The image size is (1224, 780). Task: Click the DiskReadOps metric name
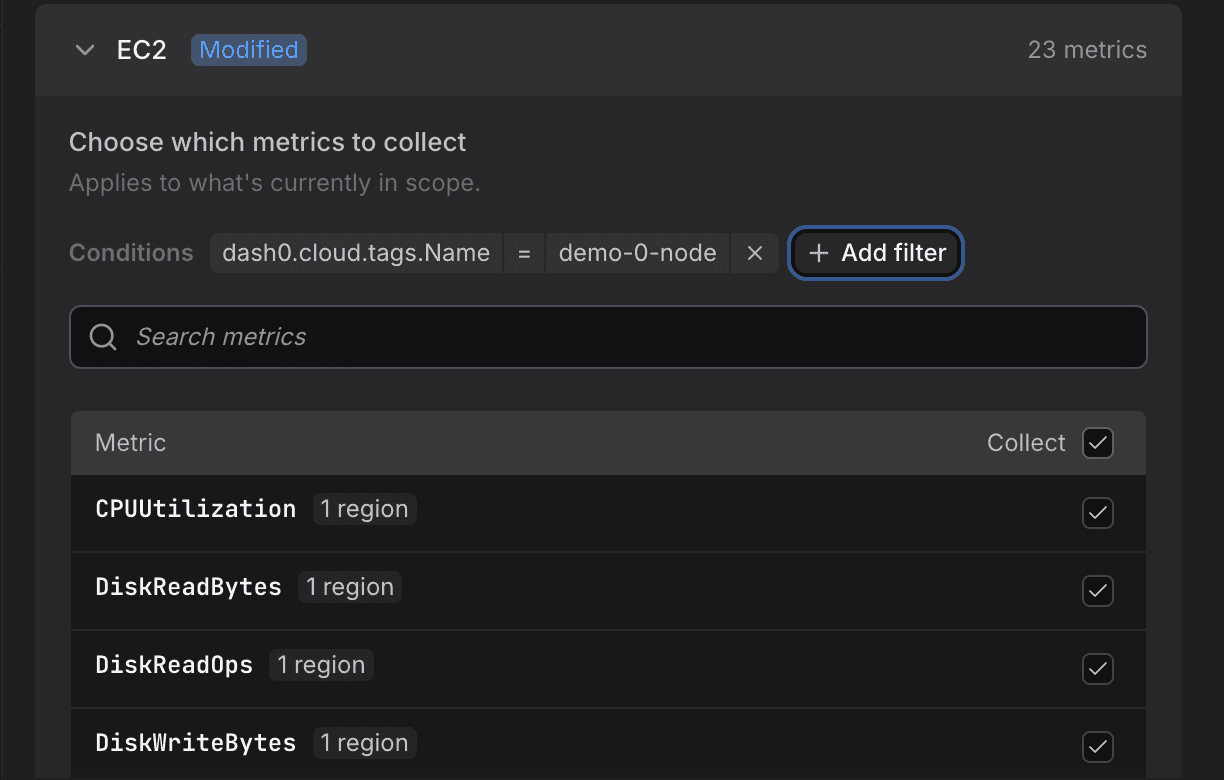(174, 665)
